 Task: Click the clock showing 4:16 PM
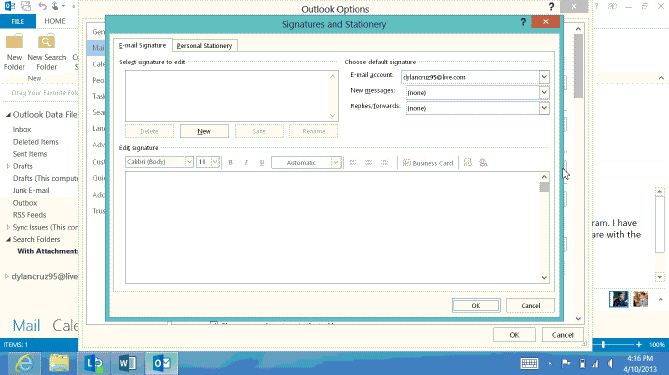tap(640, 358)
